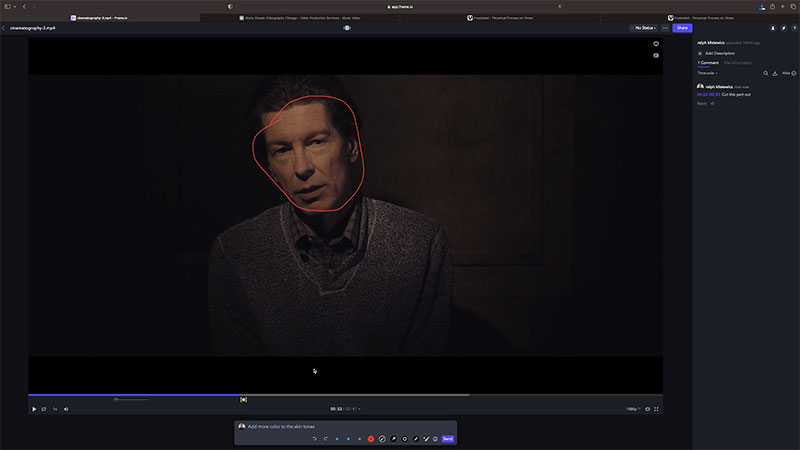Go back with the arrow beside the filename
This screenshot has height=450, width=800.
point(4,28)
